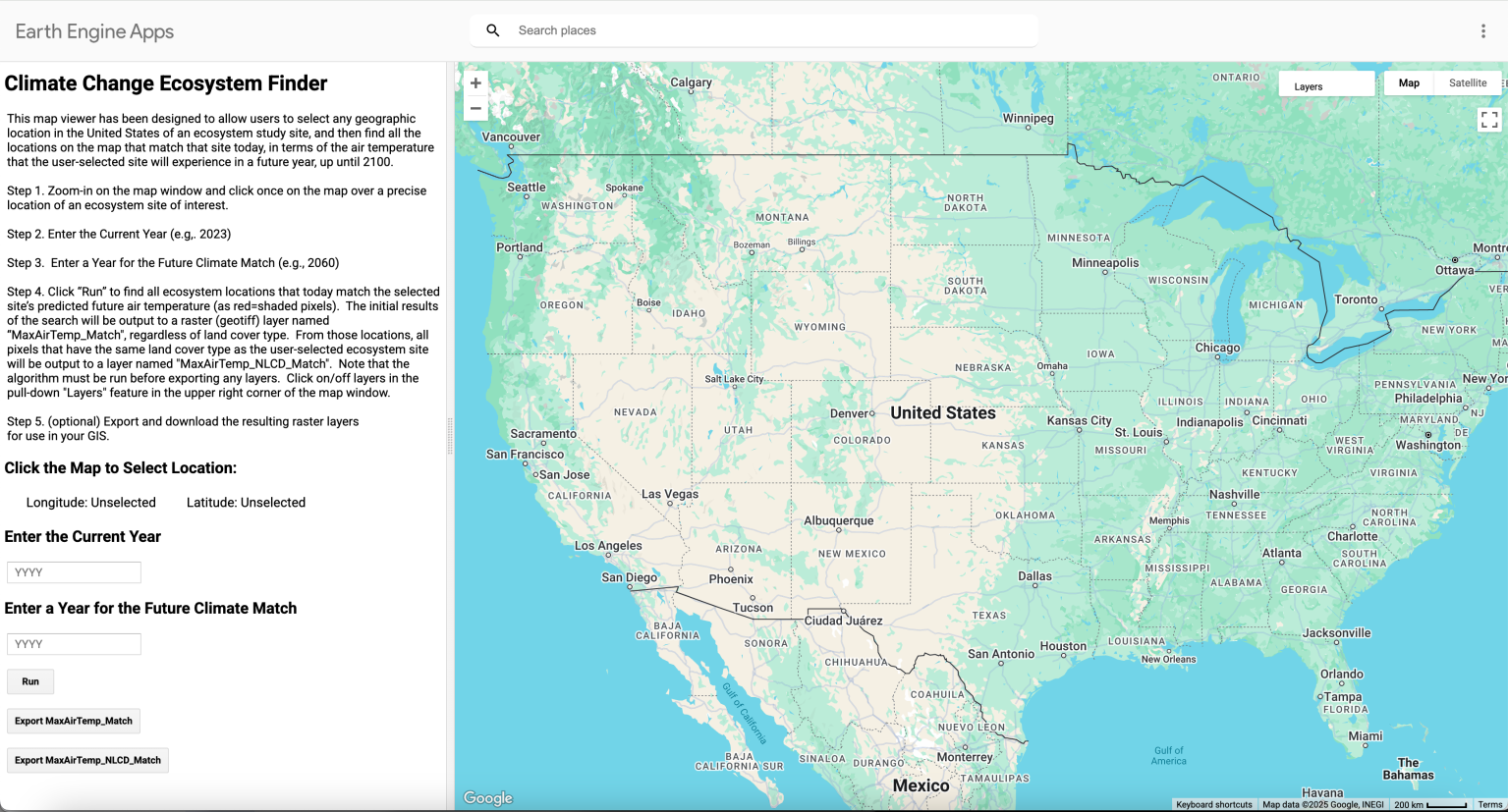Click Monterrey on the map

pyautogui.click(x=965, y=757)
